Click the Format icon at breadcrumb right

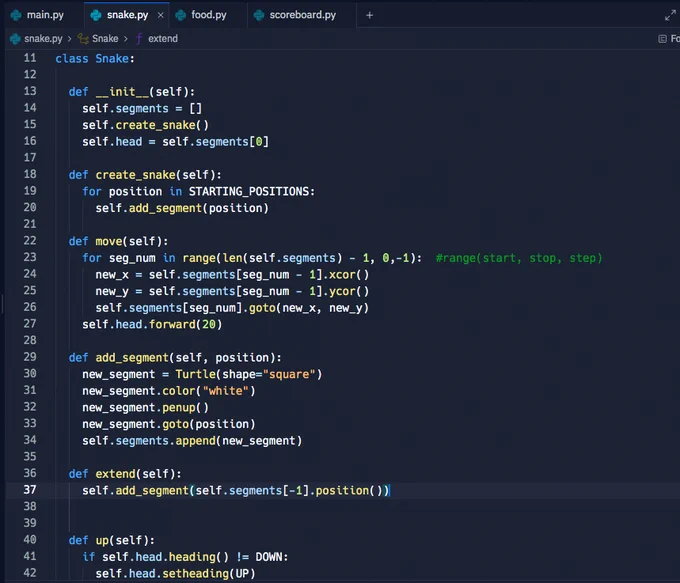click(662, 39)
